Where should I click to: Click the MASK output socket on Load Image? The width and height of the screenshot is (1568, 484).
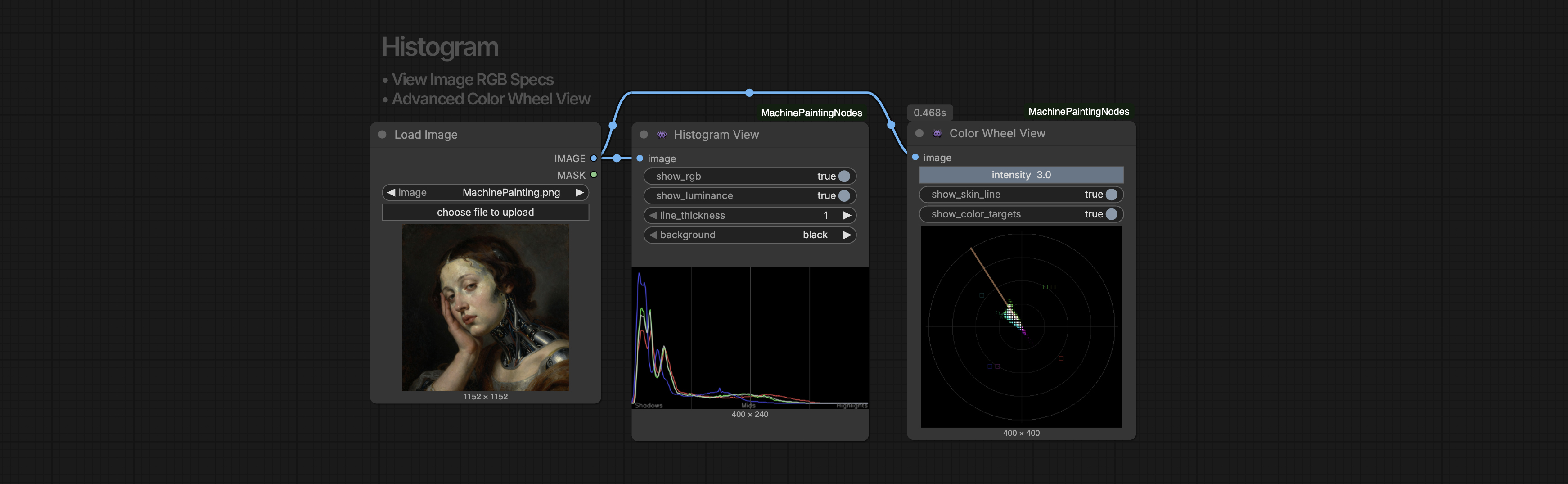(594, 175)
